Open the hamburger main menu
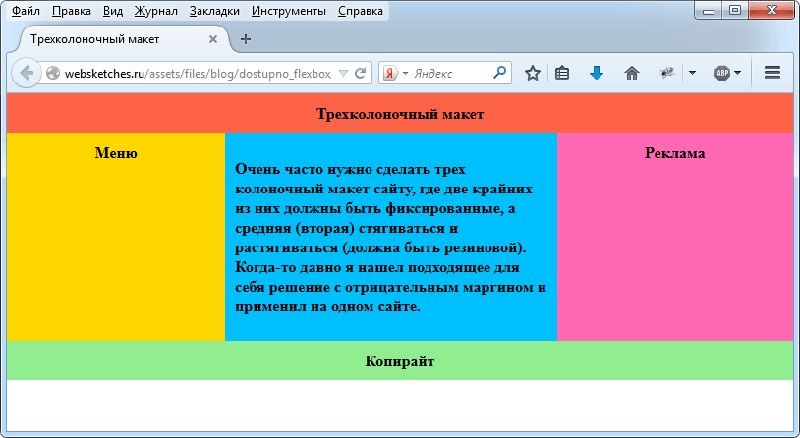 772,73
